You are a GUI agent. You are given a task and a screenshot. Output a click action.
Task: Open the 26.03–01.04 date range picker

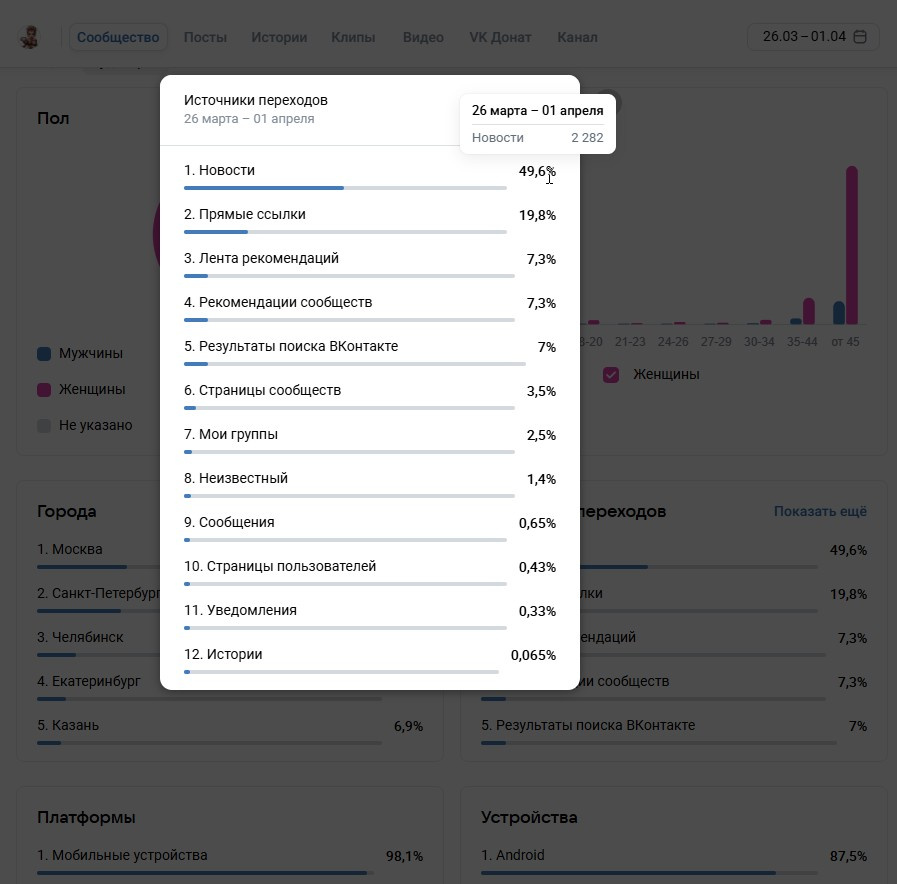813,37
